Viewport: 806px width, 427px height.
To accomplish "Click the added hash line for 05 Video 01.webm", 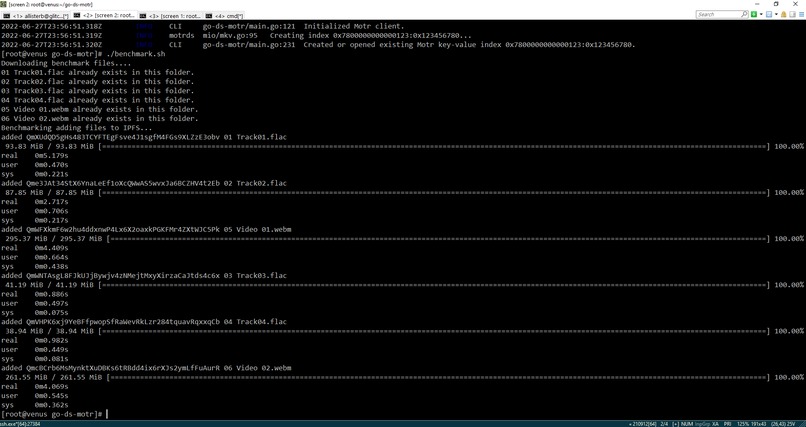I will click(x=146, y=230).
